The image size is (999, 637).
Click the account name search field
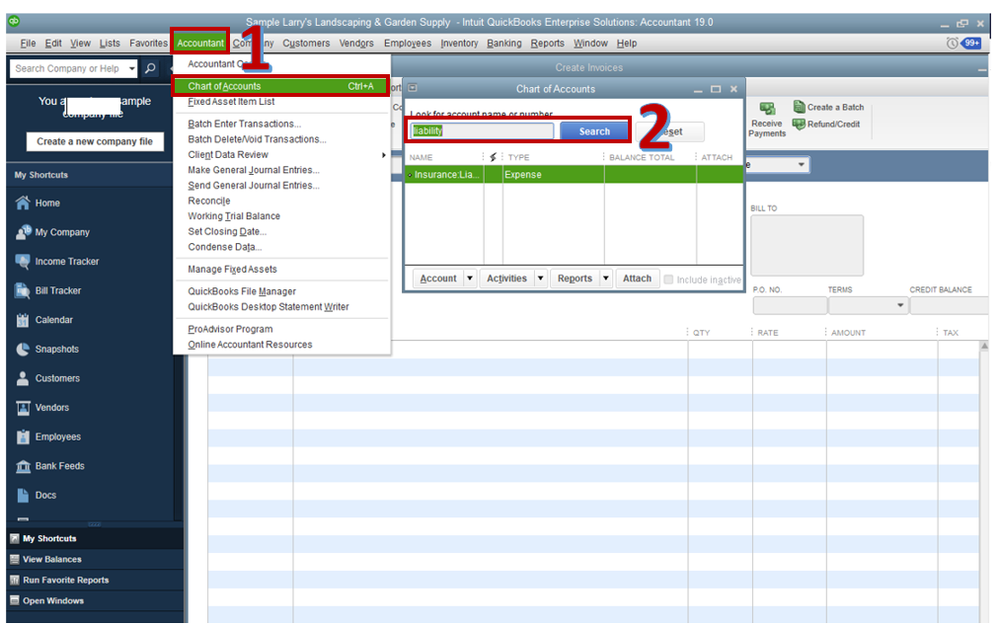point(482,131)
